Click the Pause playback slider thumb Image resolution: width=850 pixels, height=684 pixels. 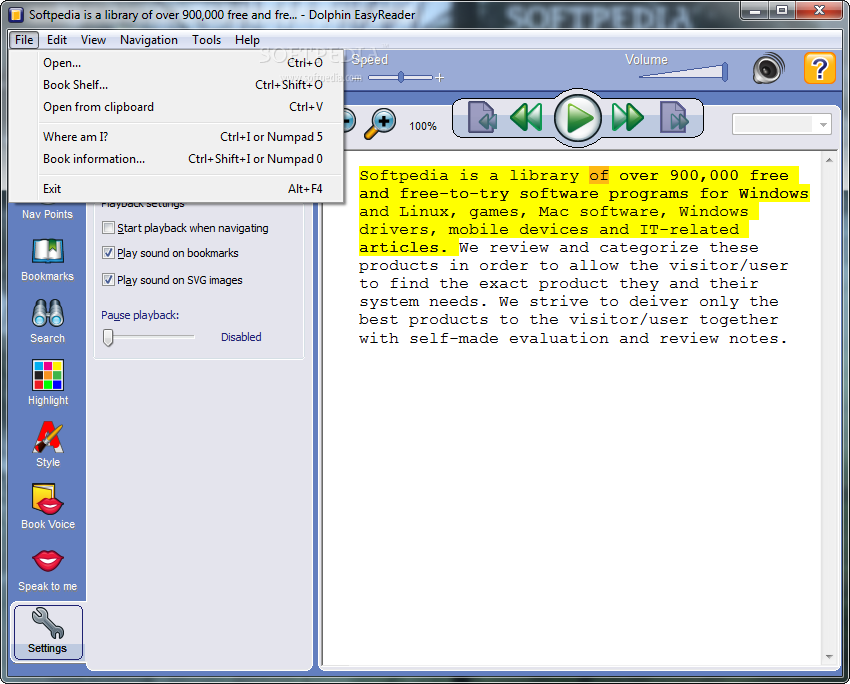(108, 337)
